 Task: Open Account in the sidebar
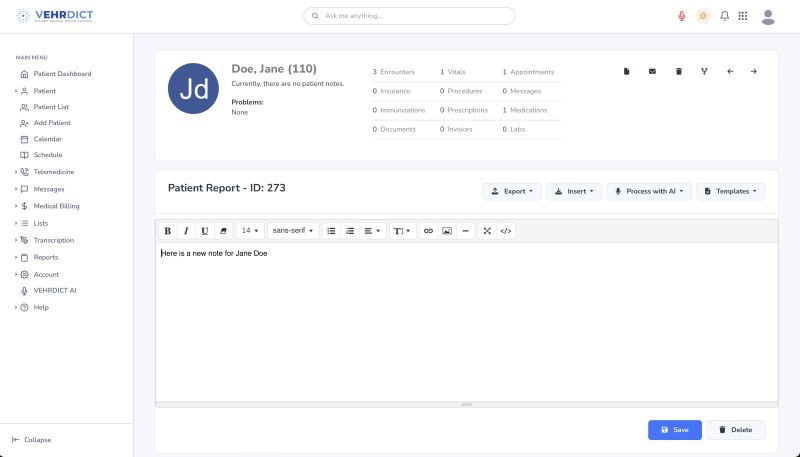click(46, 274)
